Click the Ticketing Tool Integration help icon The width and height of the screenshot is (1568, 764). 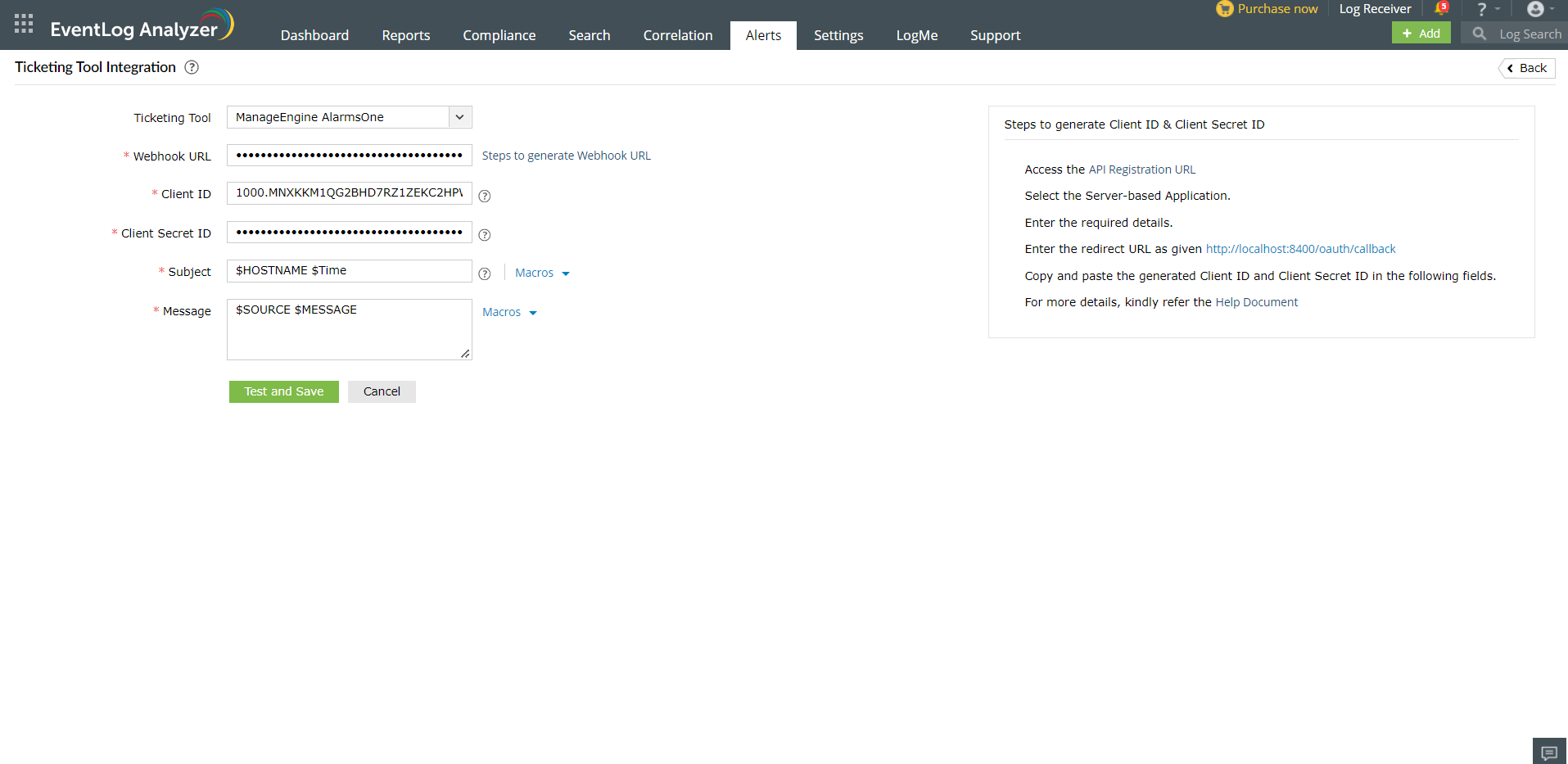[x=192, y=67]
